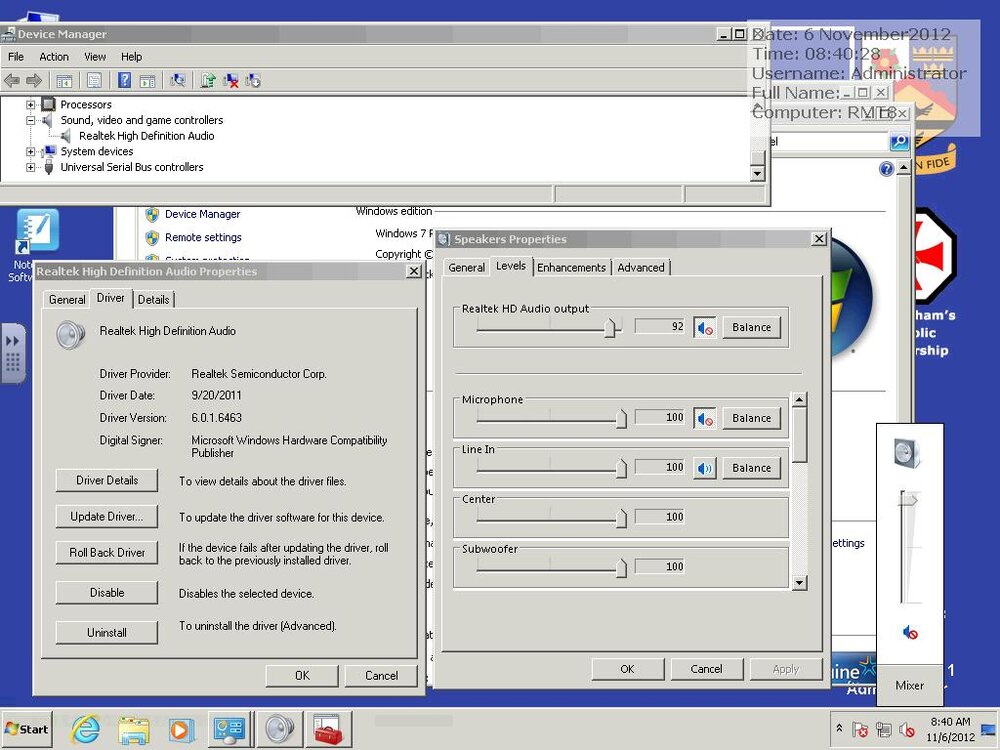Click Uninstall device toolbar icon with red X

pos(231,80)
